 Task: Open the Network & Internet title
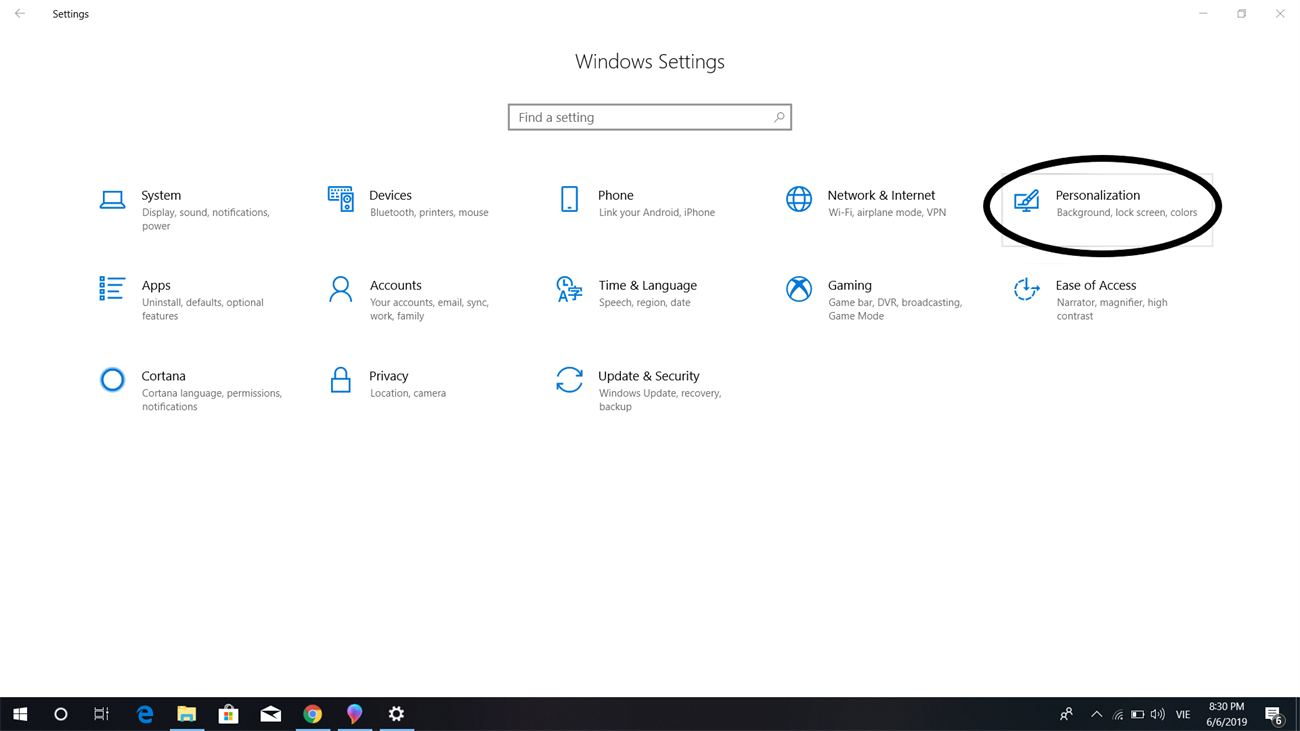(x=881, y=195)
